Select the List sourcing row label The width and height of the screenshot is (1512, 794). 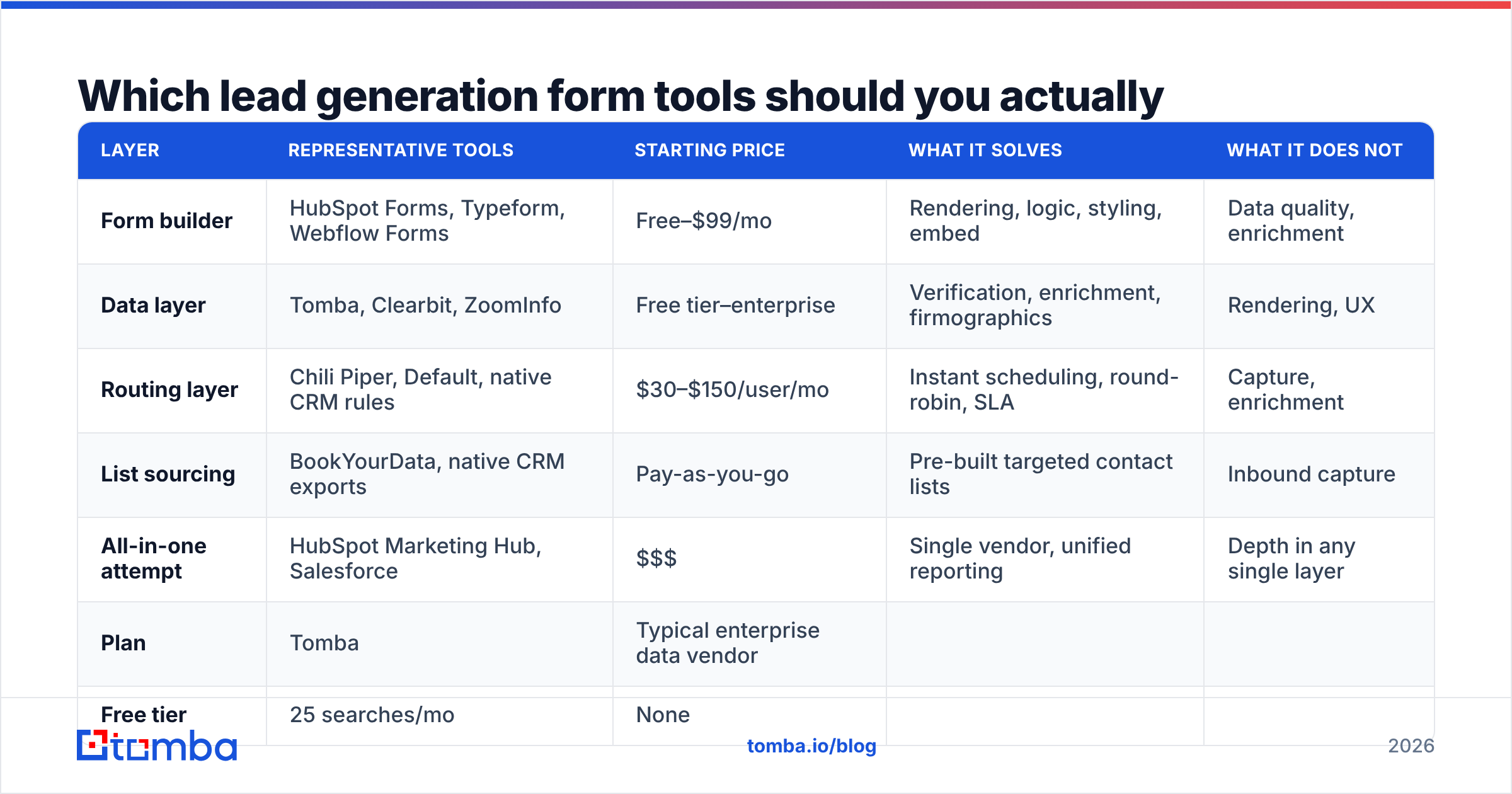coord(168,475)
